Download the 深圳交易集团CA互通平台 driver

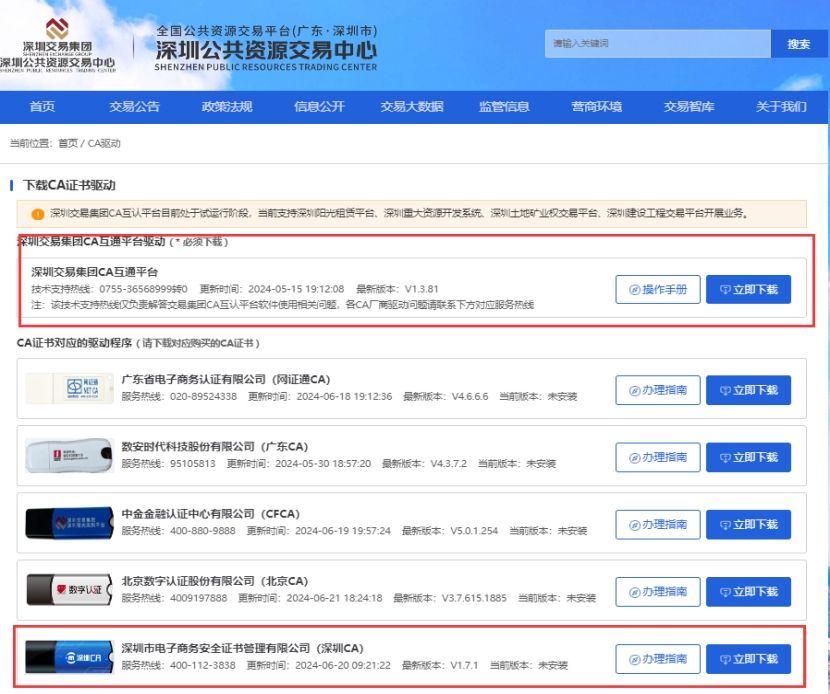(x=748, y=289)
